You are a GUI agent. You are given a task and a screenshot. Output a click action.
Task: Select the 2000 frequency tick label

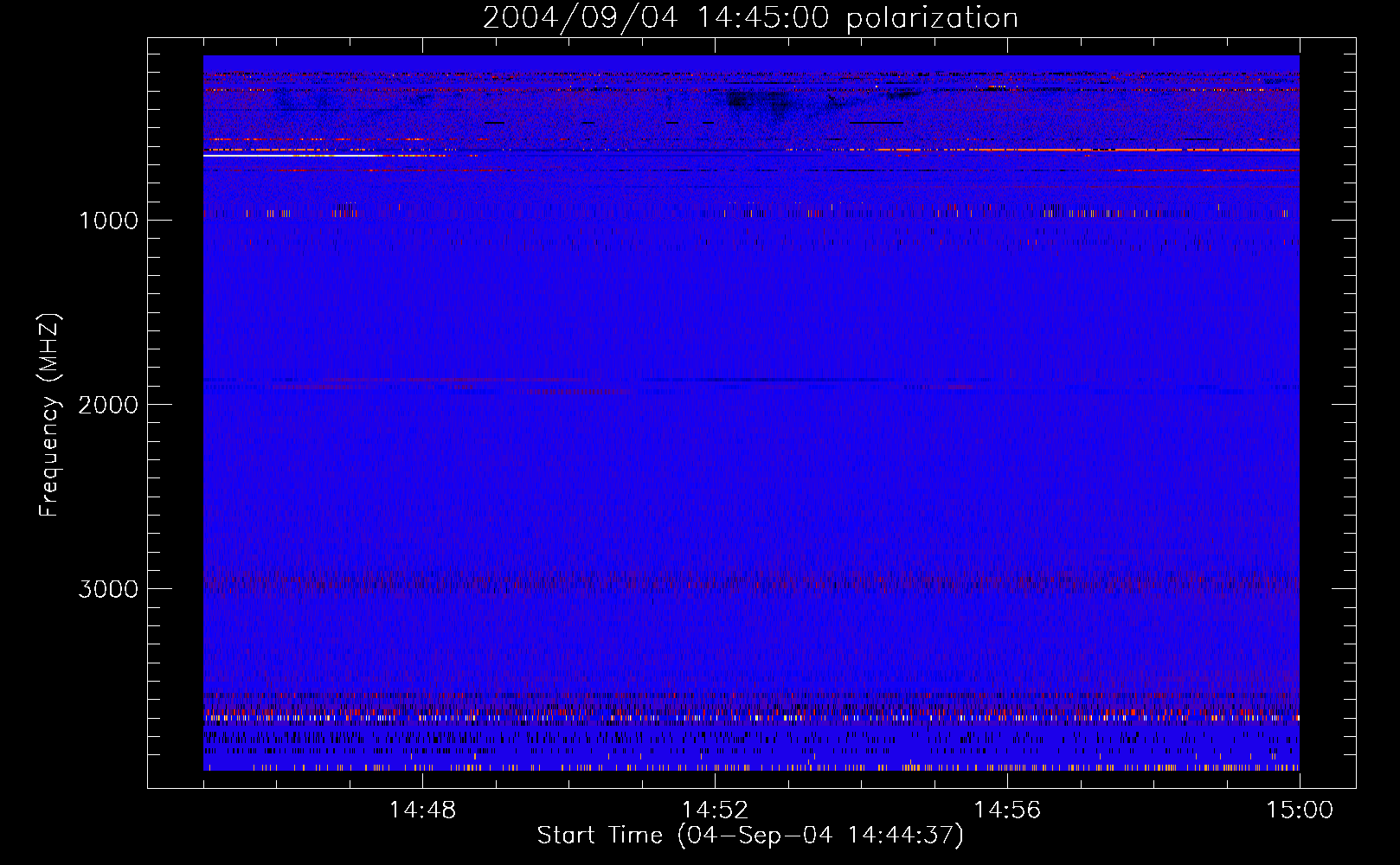(108, 405)
